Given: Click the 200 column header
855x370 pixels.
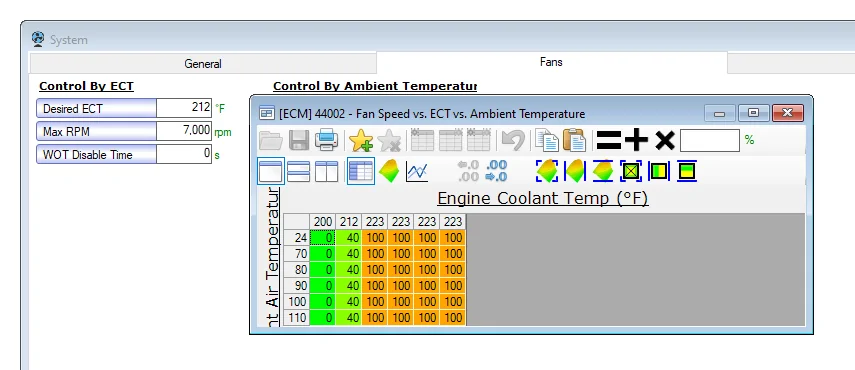Looking at the screenshot, I should tap(322, 222).
